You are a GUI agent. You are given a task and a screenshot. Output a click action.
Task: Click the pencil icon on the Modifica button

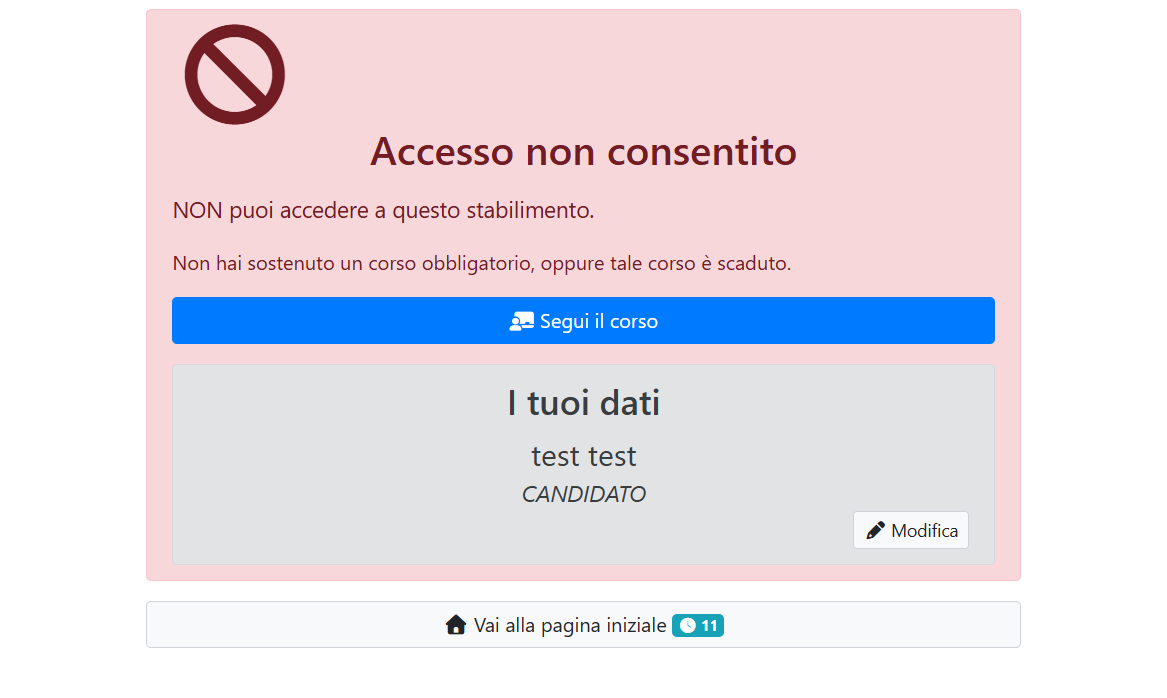[876, 529]
